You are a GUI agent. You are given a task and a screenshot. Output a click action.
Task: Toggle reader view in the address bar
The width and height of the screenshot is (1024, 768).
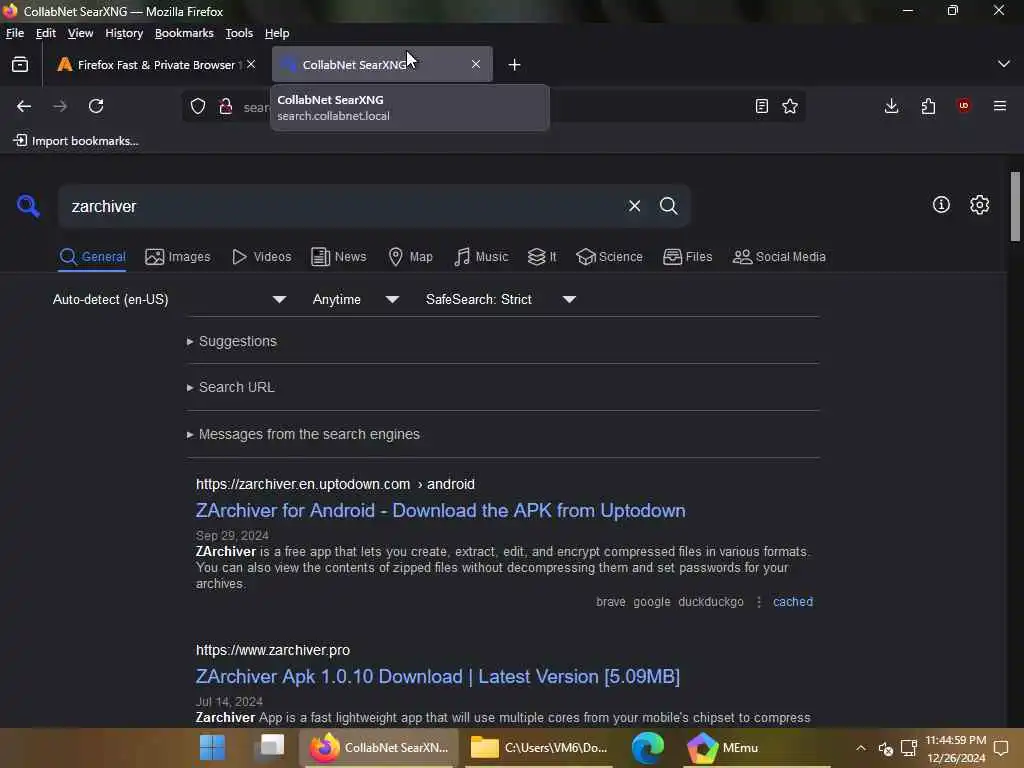click(761, 106)
